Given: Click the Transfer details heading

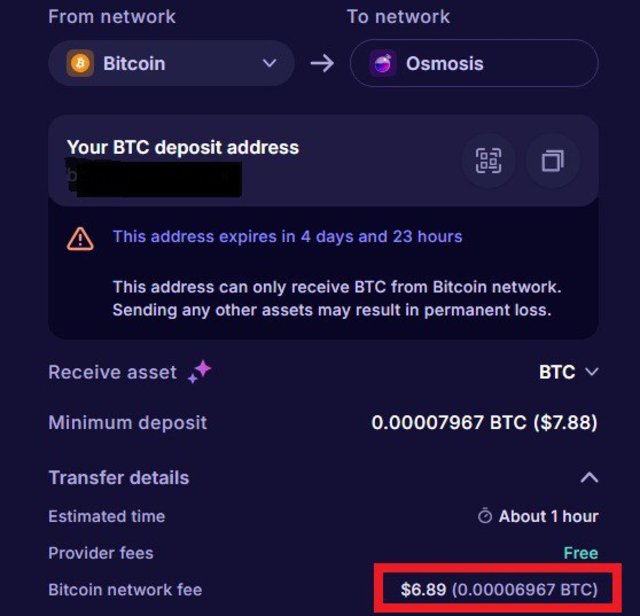Looking at the screenshot, I should pos(119,478).
